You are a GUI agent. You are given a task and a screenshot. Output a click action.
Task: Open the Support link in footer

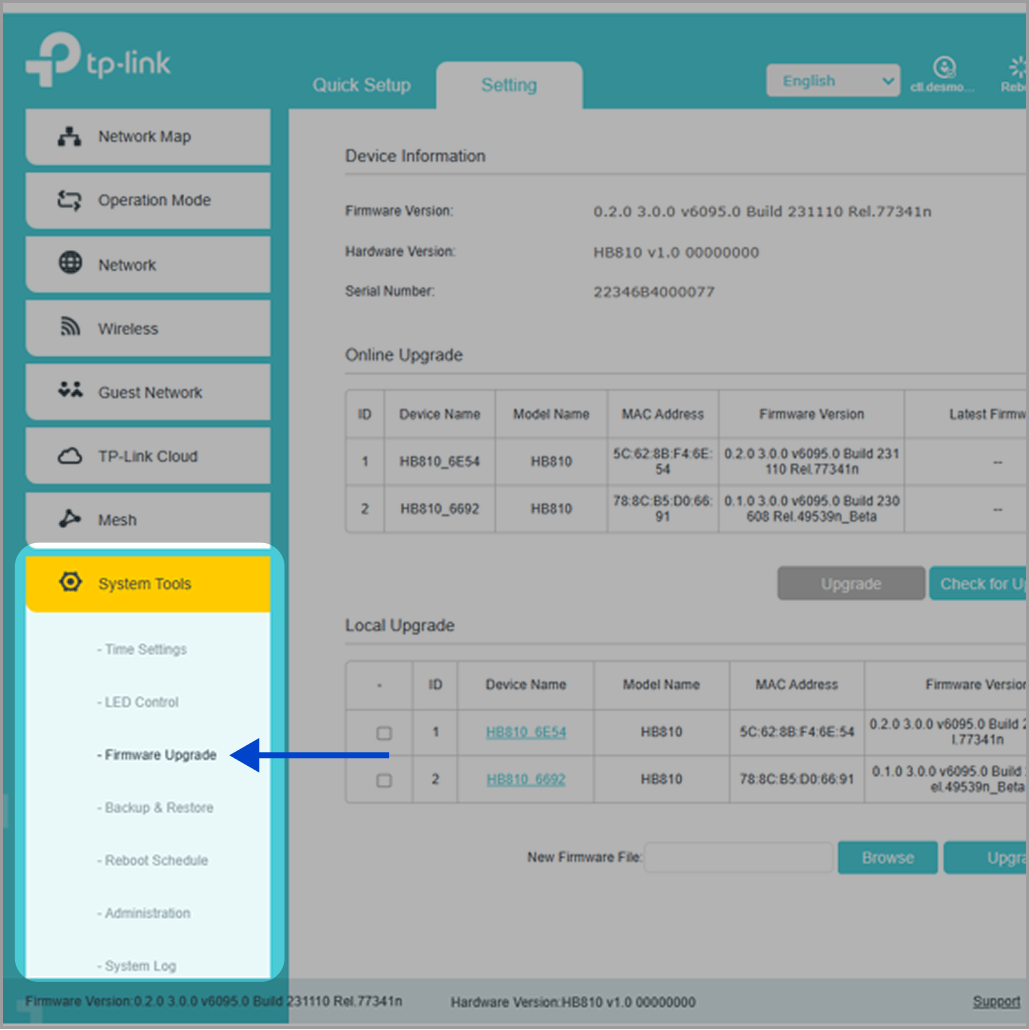[996, 1001]
